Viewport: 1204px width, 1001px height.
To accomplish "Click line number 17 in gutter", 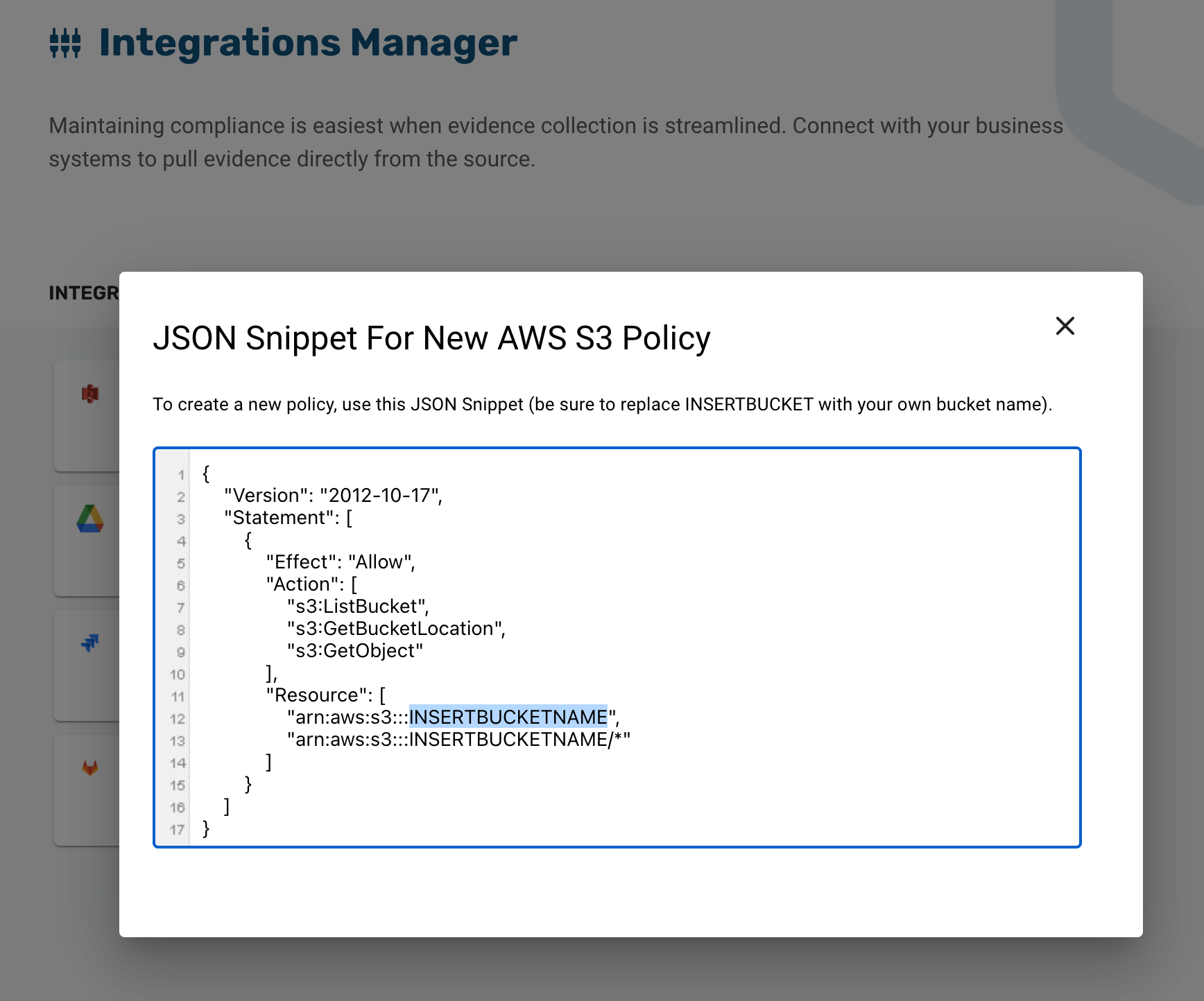I will point(178,830).
